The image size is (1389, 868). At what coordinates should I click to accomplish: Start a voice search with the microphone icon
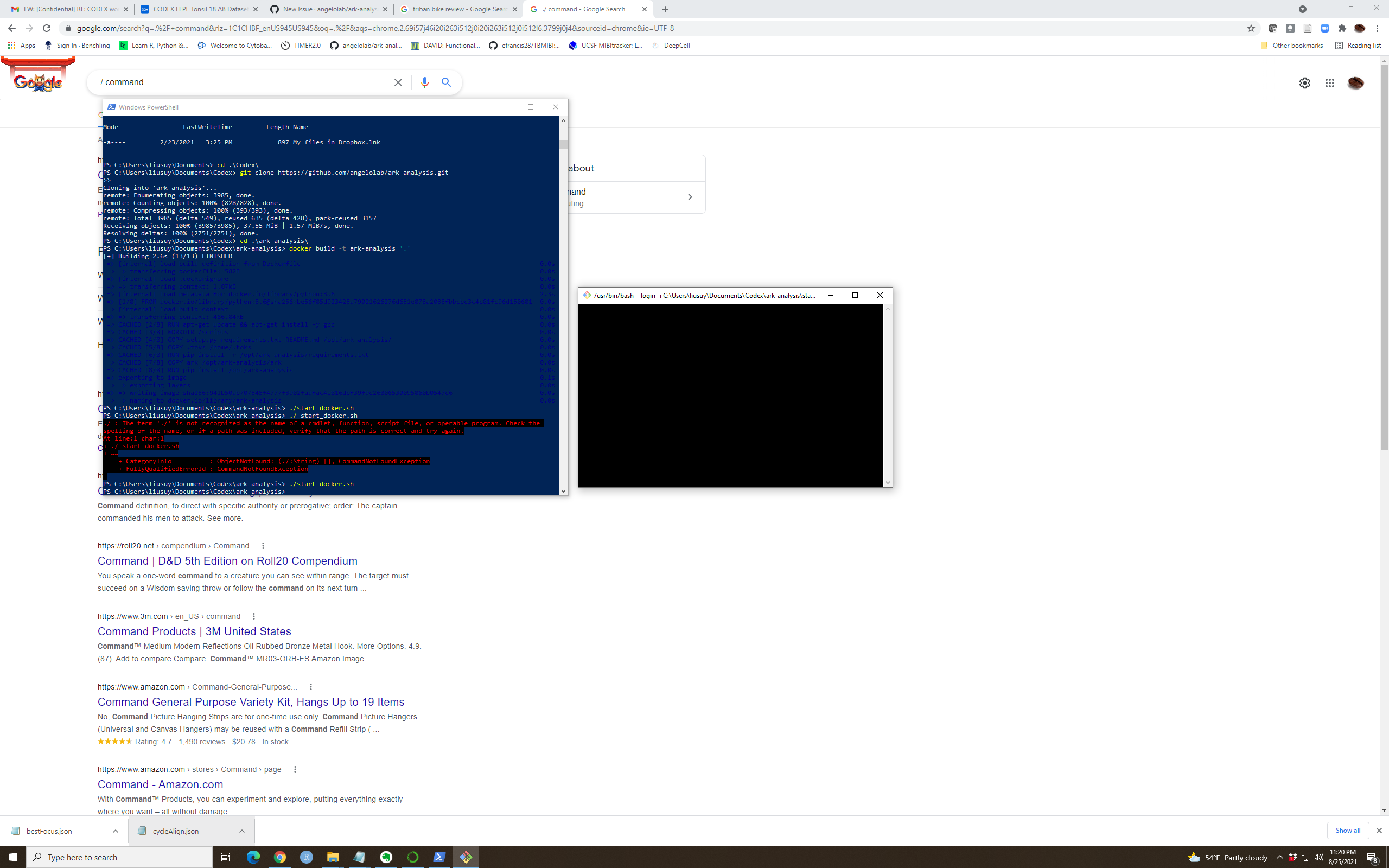[x=425, y=82]
